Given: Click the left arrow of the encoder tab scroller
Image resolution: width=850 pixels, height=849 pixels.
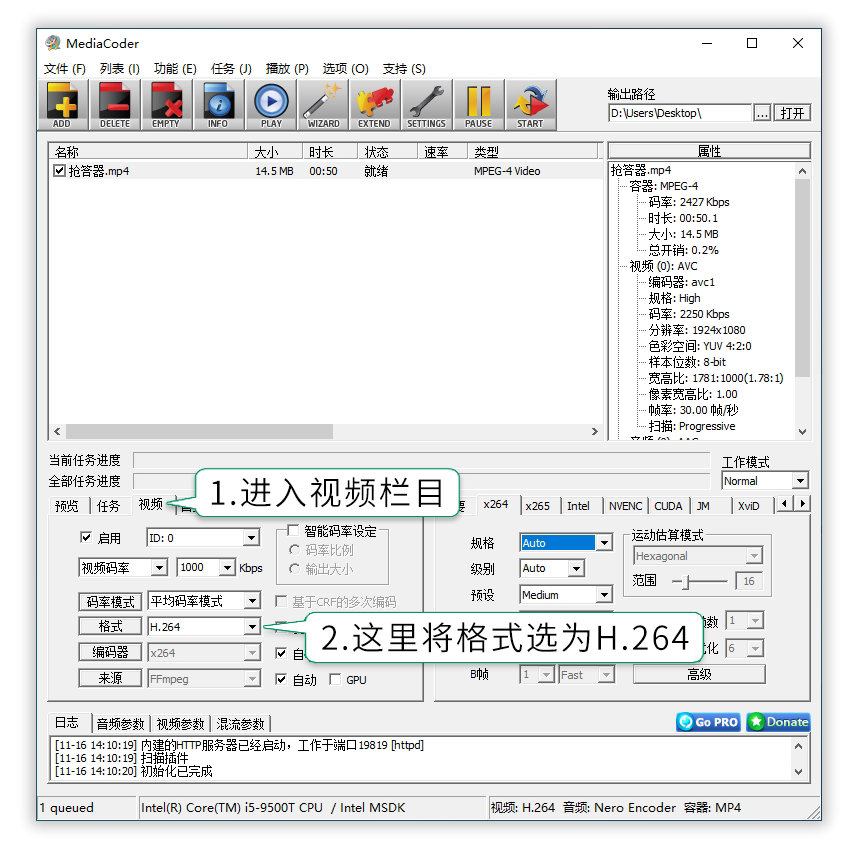Looking at the screenshot, I should pyautogui.click(x=784, y=504).
